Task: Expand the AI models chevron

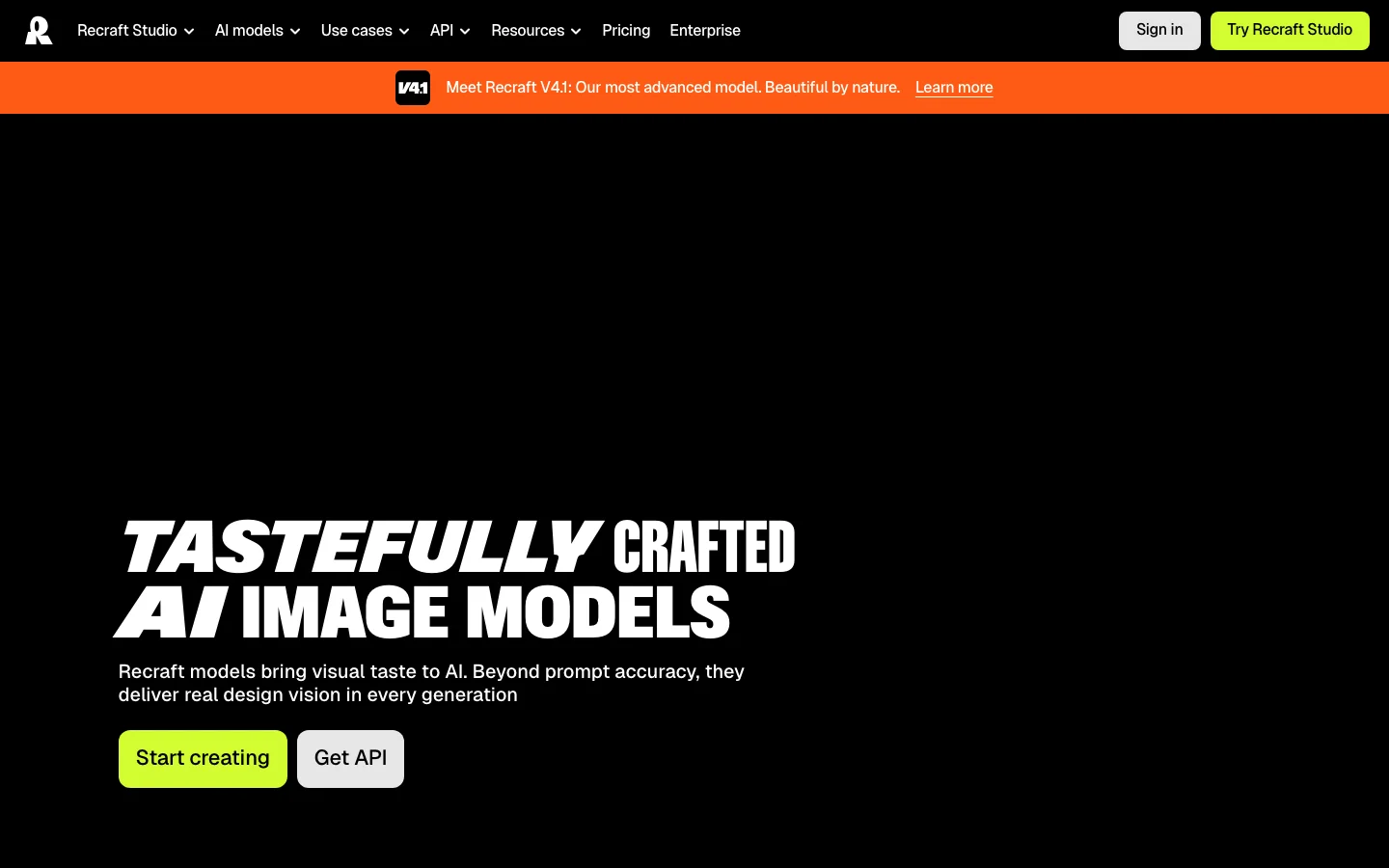Action: click(295, 32)
